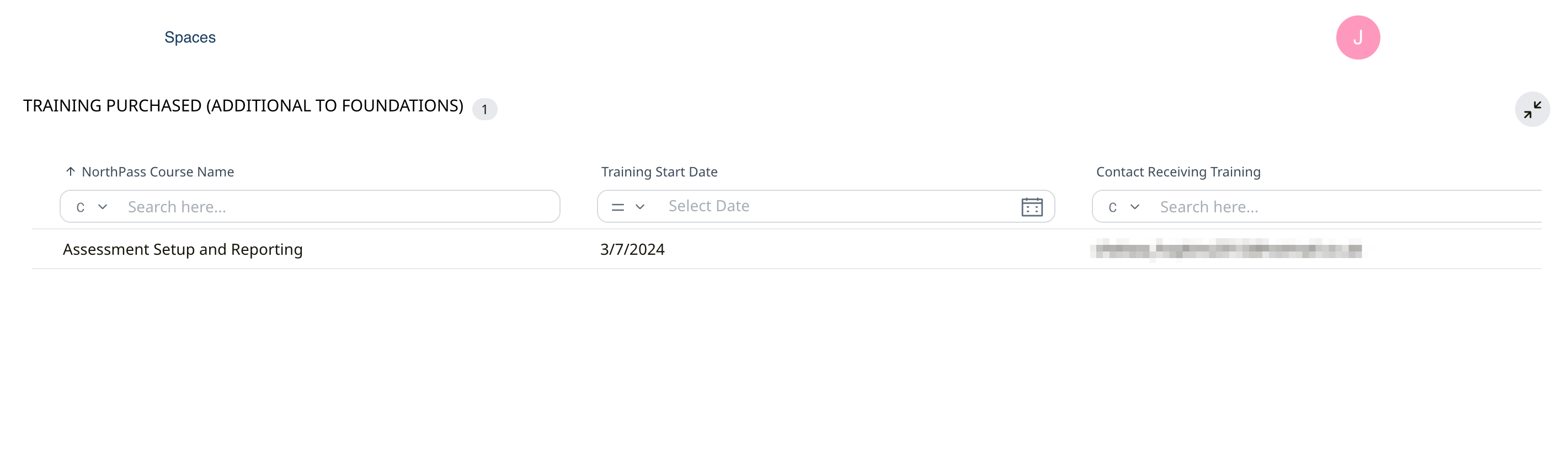The image size is (1568, 450).
Task: Click the pink J user avatar
Action: [1357, 37]
